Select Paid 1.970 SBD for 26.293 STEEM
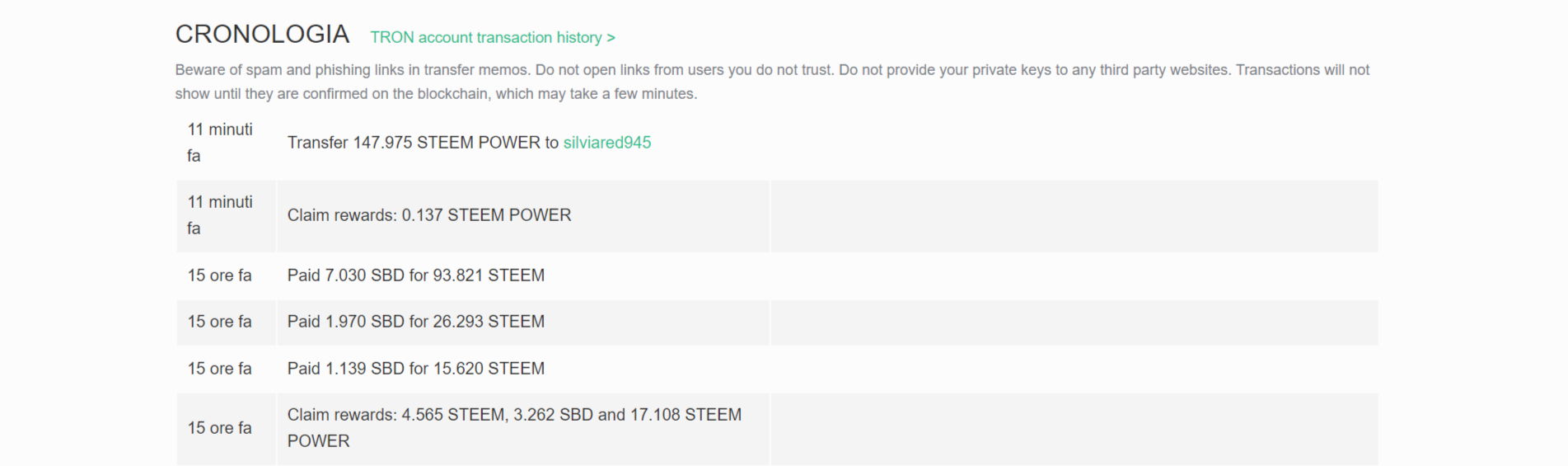 pyautogui.click(x=416, y=322)
